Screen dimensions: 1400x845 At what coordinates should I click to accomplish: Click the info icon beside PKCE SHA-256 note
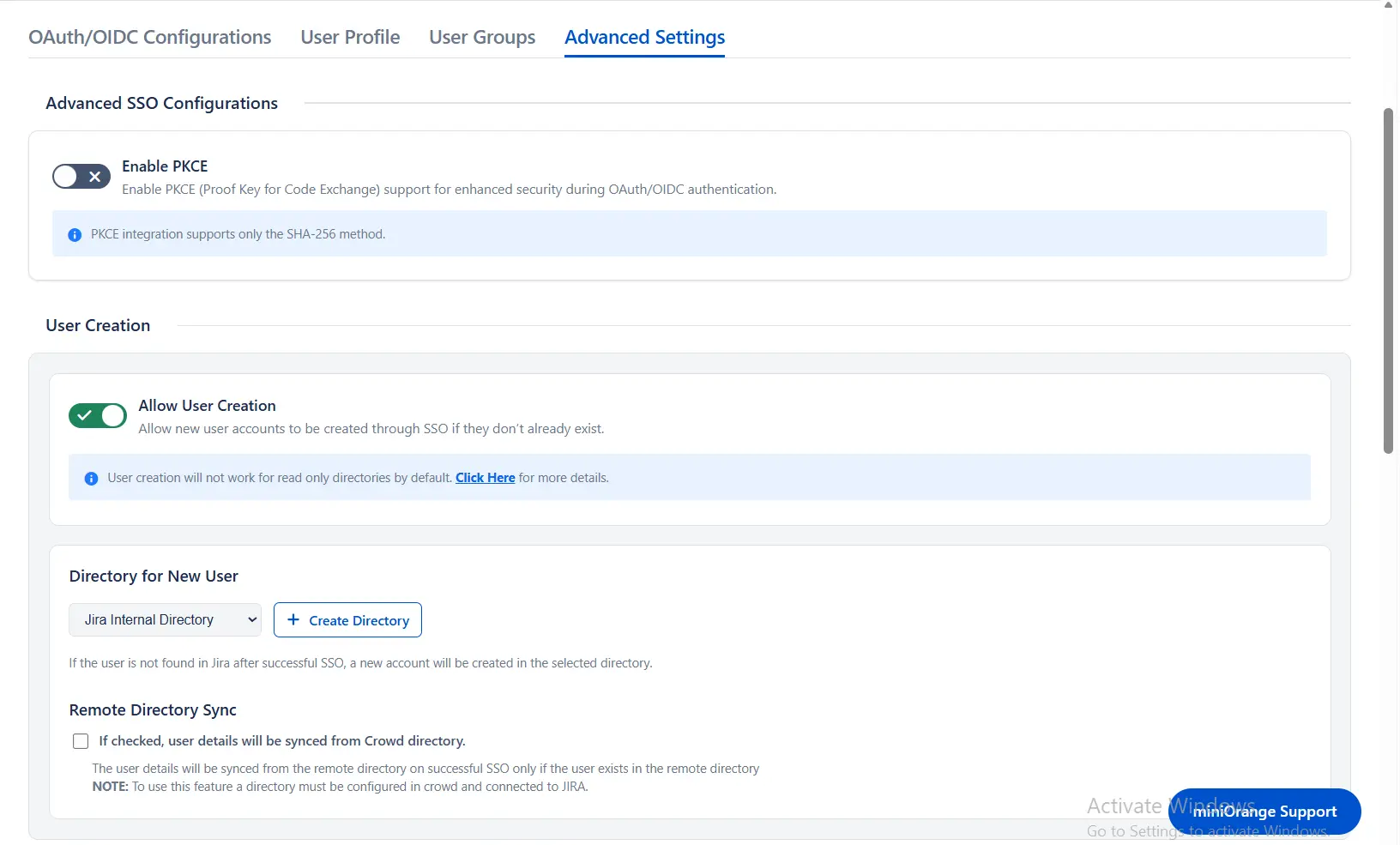click(75, 235)
